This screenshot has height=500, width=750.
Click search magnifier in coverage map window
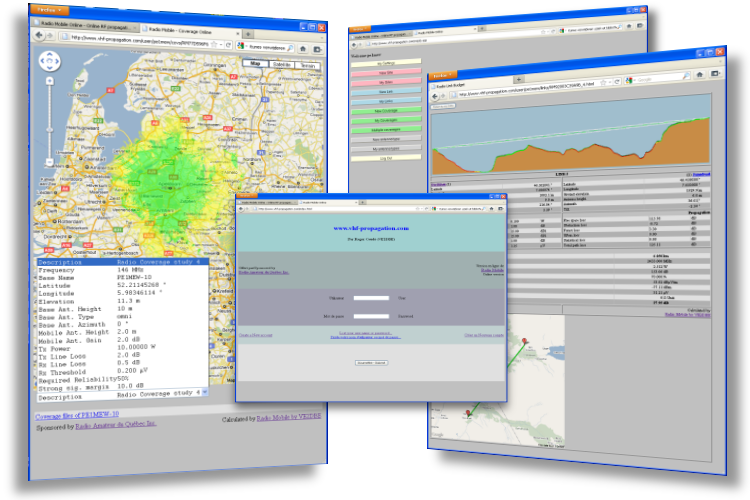tap(290, 48)
